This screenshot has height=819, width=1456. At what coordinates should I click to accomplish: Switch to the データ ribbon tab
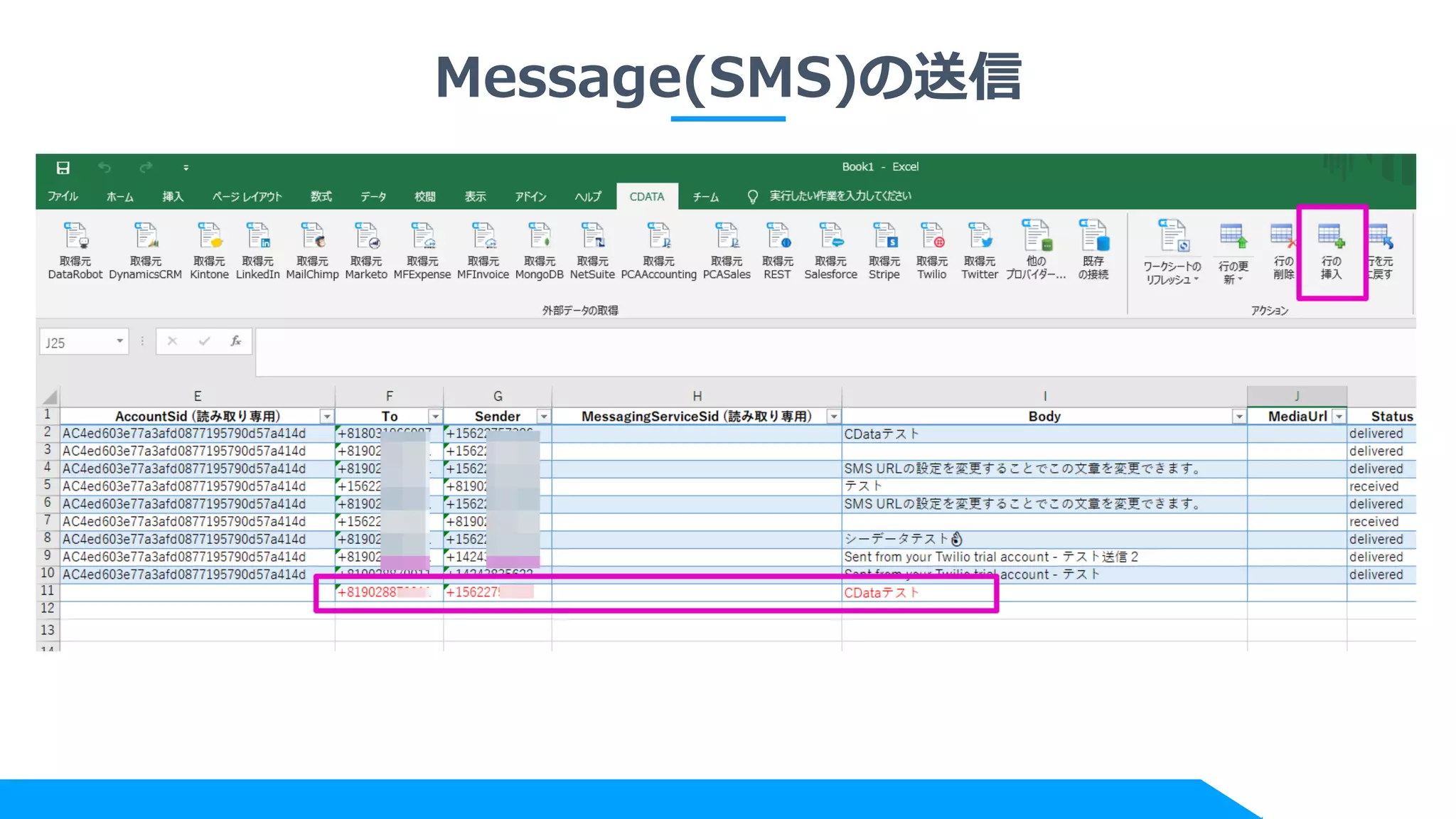click(x=373, y=196)
